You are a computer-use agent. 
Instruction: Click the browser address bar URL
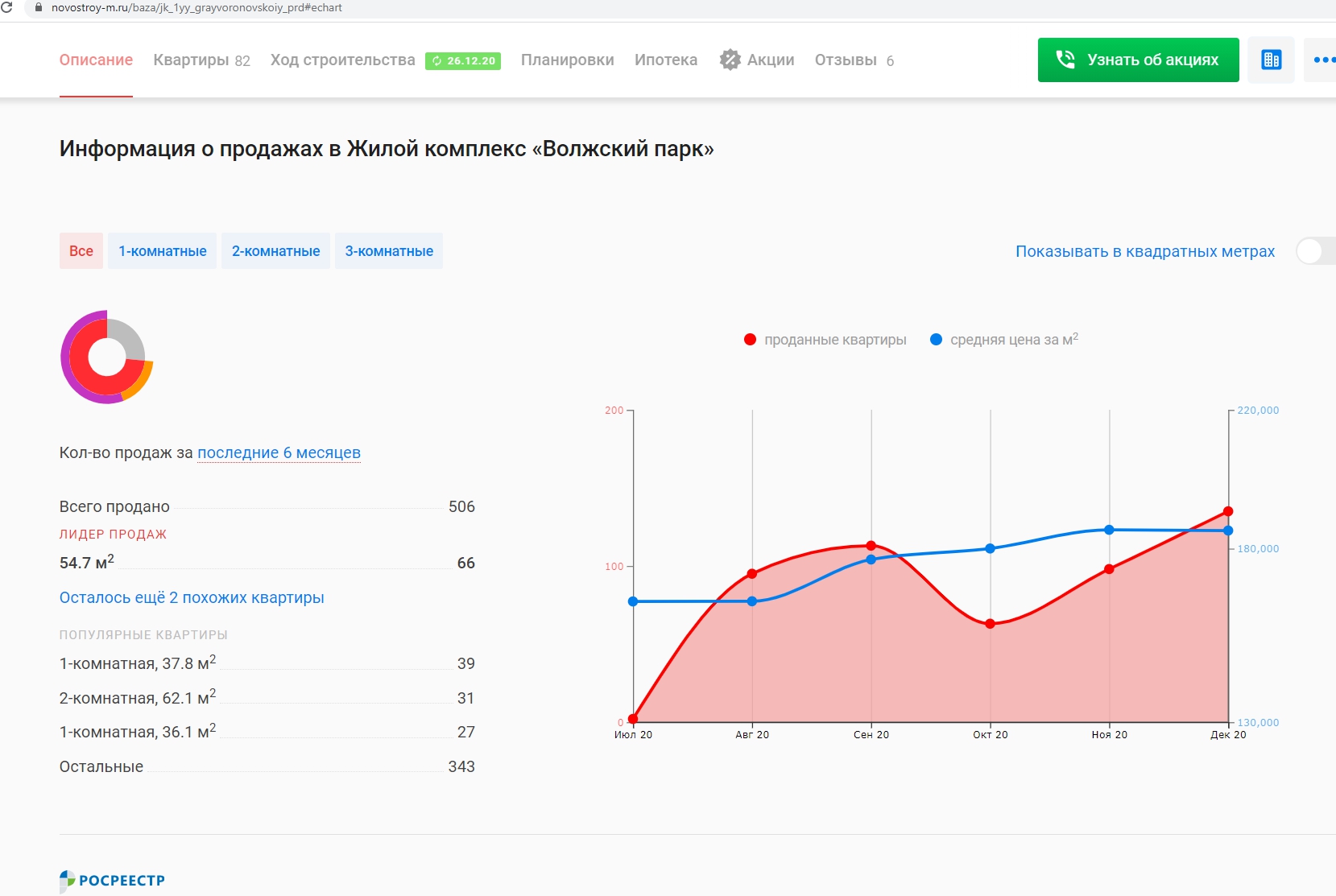tap(196, 7)
